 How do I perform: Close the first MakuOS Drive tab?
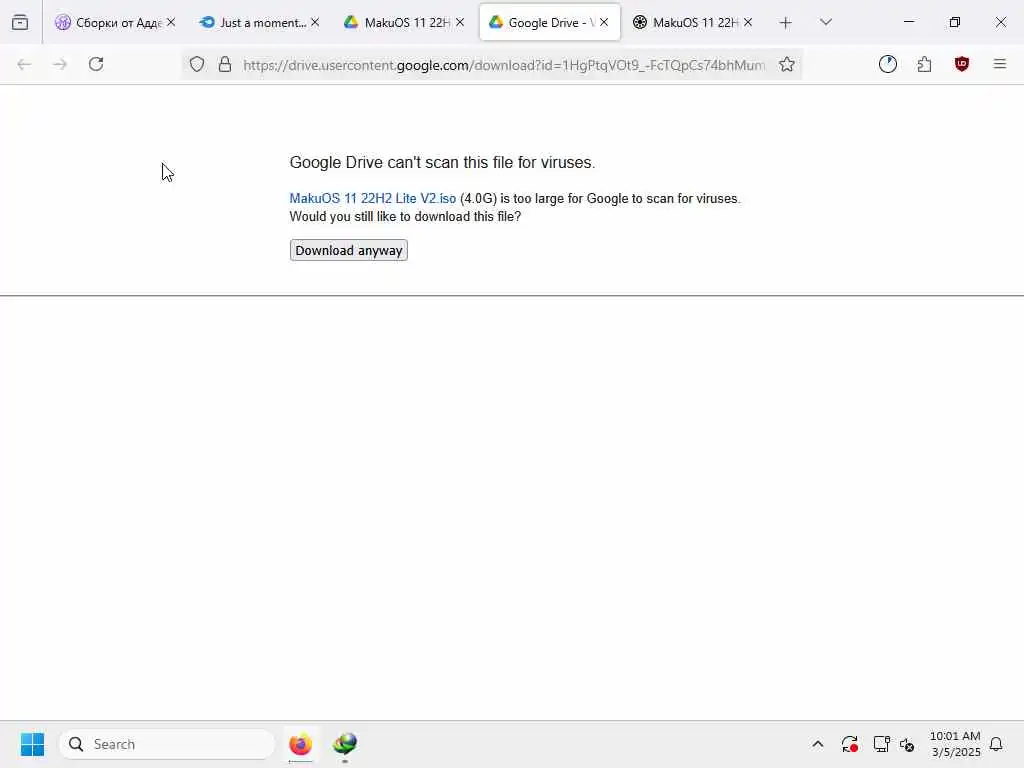tap(460, 22)
